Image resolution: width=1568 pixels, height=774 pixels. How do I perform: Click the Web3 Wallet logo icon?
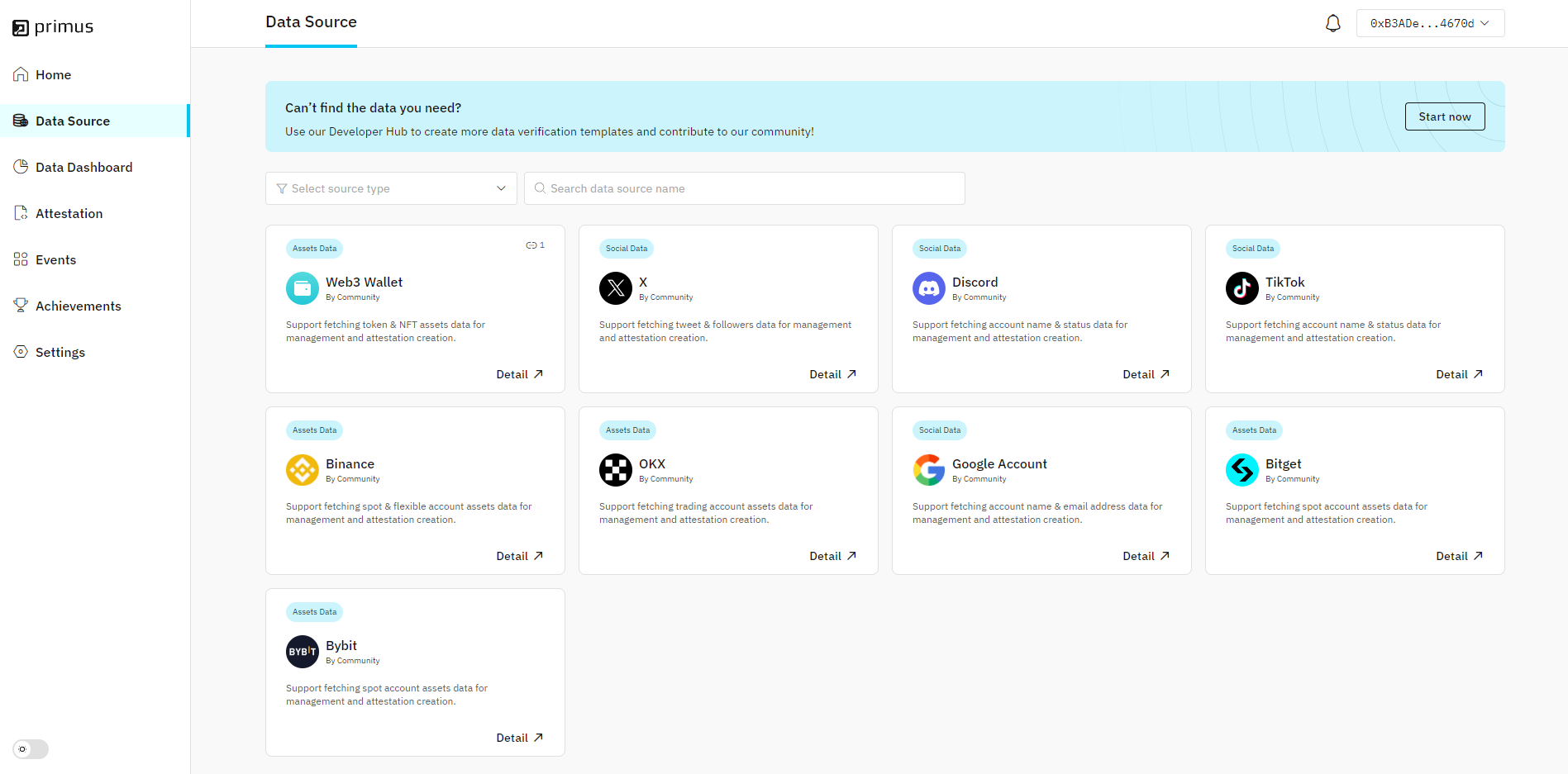tap(302, 288)
